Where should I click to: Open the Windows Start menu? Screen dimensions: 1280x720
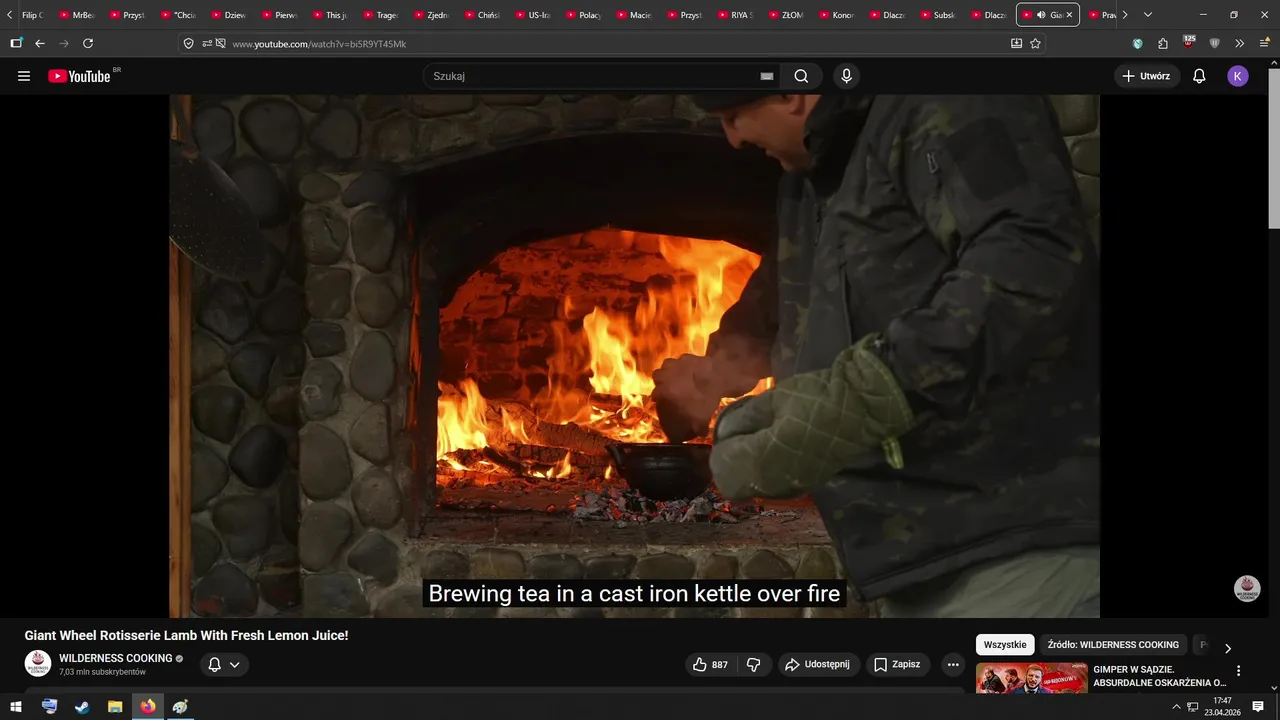tap(16, 706)
